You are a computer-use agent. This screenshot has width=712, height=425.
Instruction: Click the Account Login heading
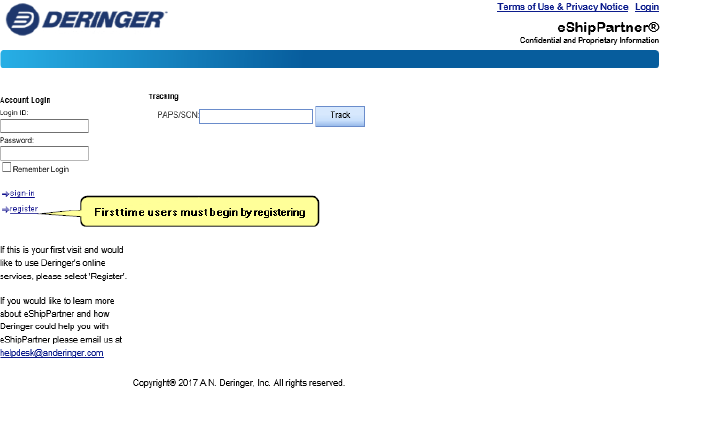pos(25,100)
